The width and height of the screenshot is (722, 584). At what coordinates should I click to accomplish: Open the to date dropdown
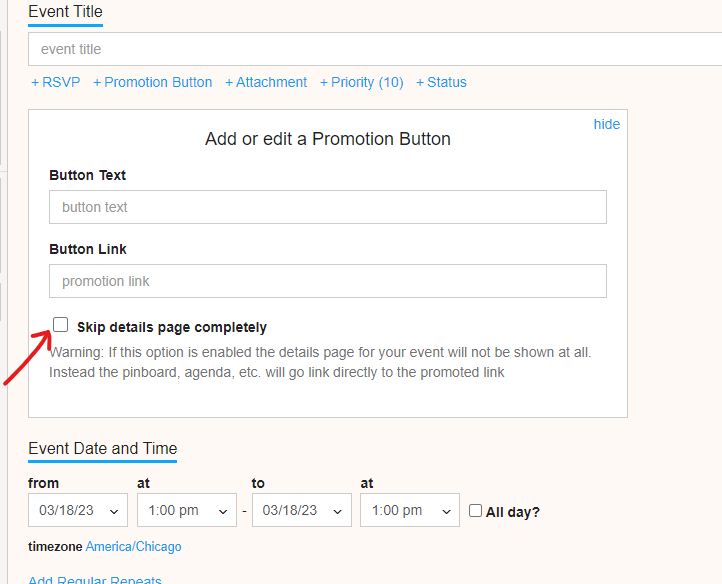[x=302, y=510]
